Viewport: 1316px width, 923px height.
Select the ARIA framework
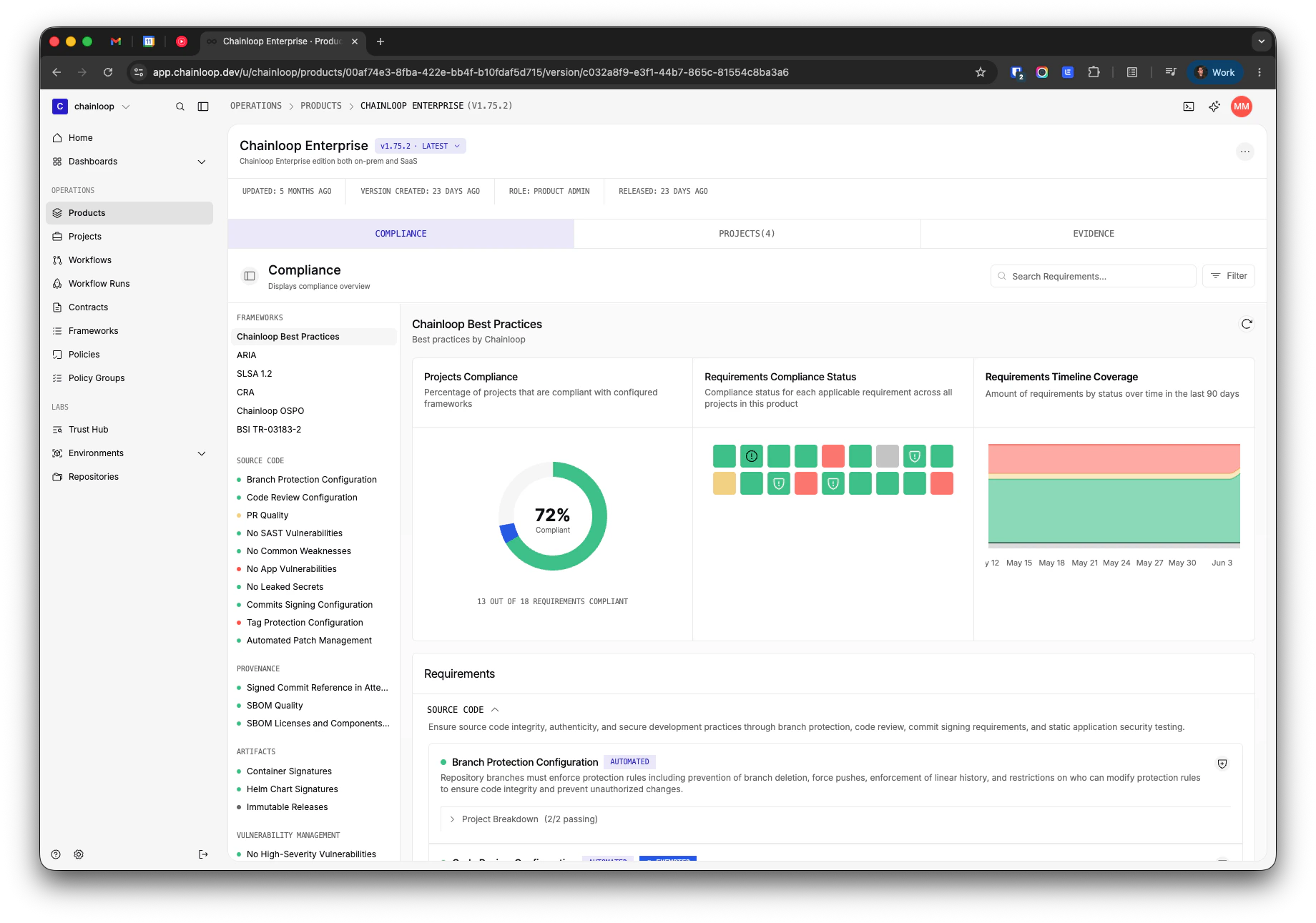point(315,355)
